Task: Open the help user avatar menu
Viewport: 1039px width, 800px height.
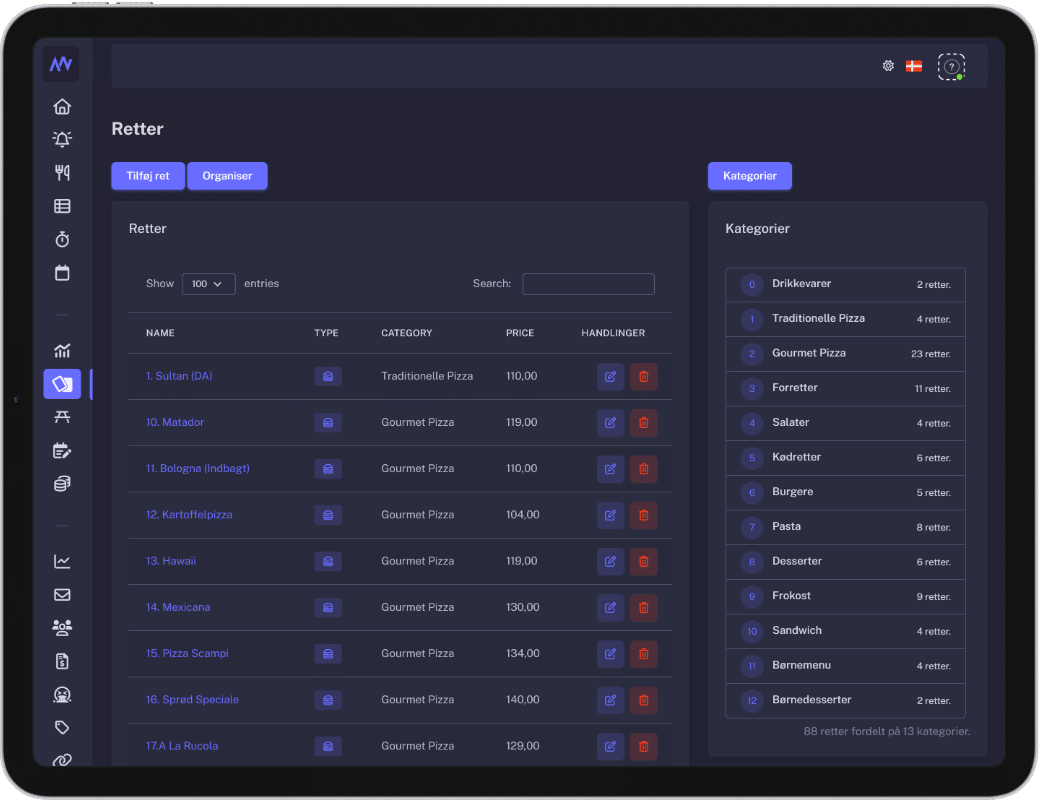Action: click(x=951, y=66)
